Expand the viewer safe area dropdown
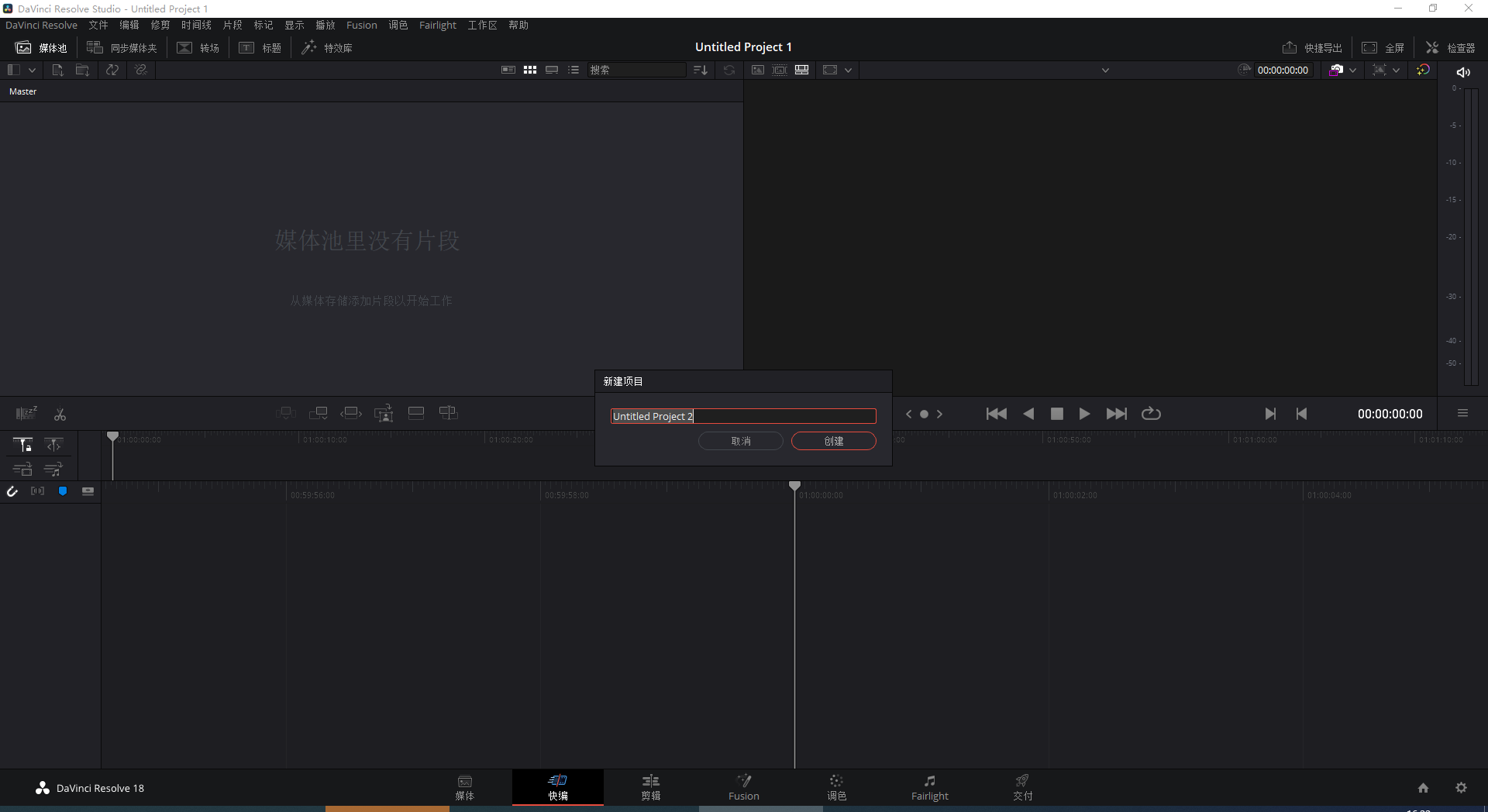 (x=849, y=70)
